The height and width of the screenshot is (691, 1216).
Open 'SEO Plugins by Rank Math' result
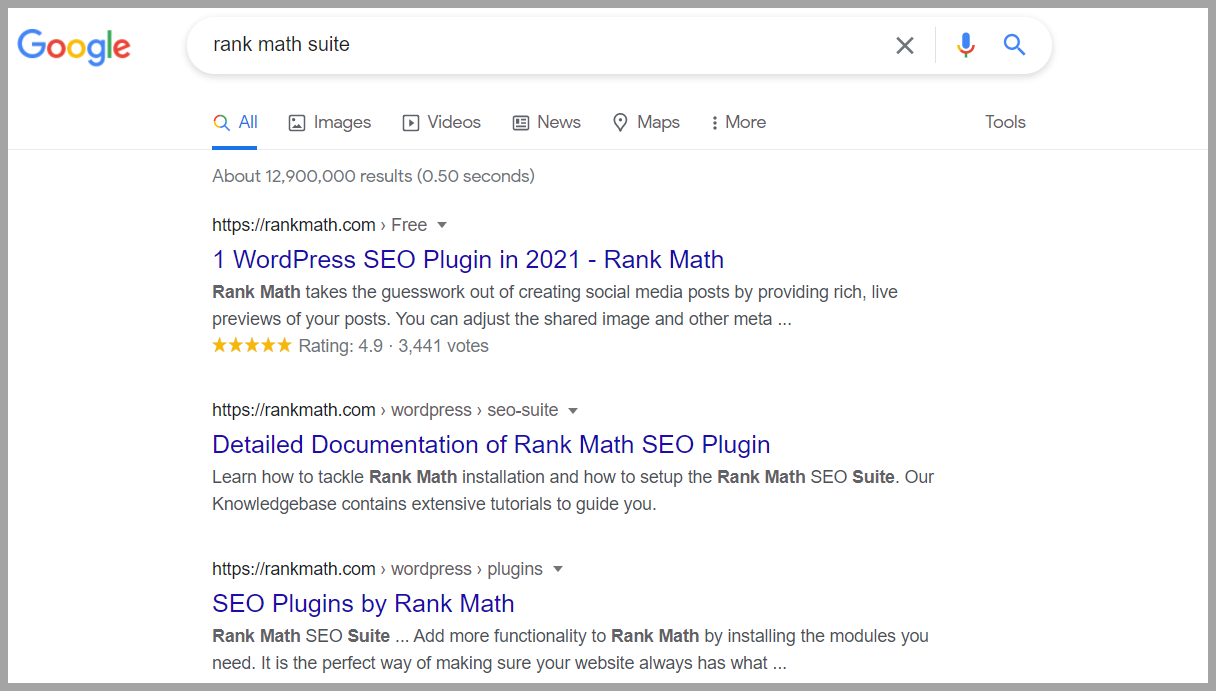[363, 604]
